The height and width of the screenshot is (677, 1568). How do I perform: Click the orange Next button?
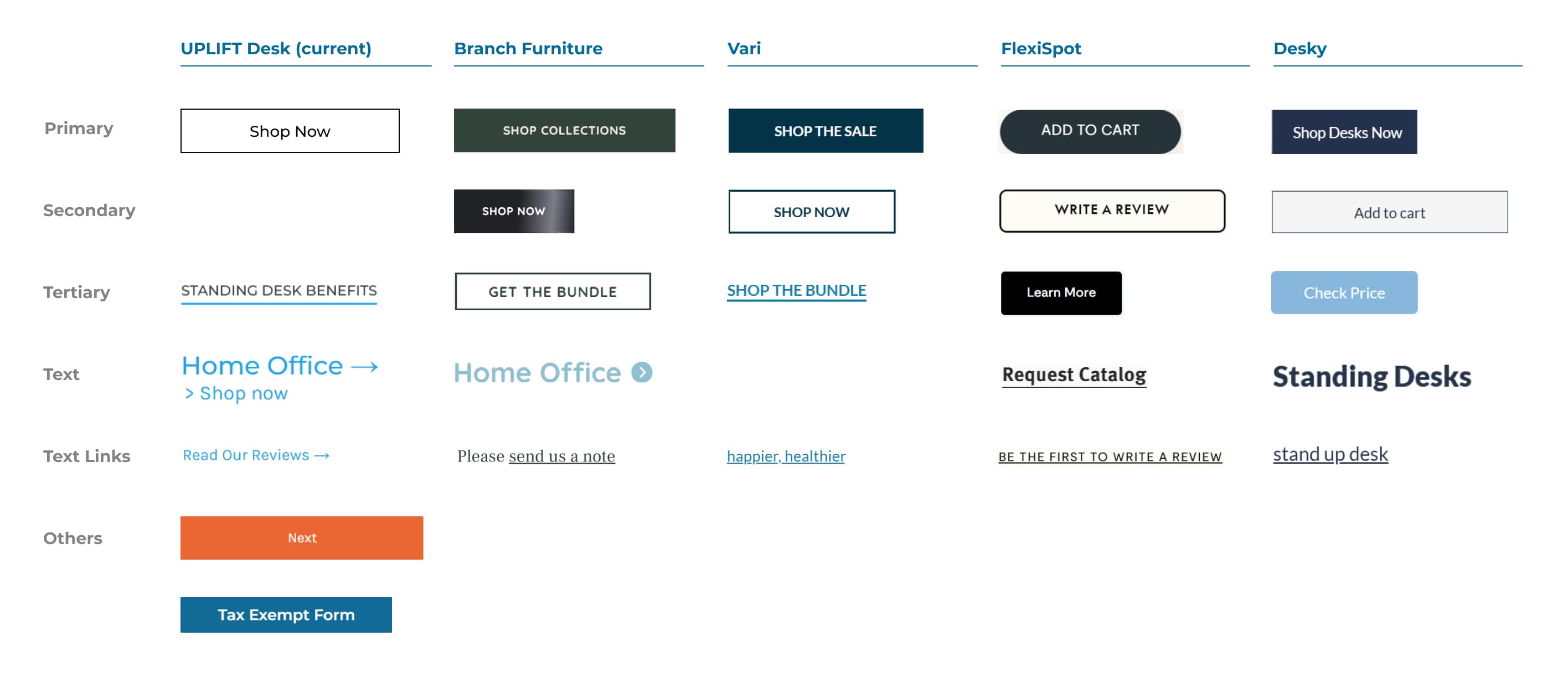(x=303, y=538)
